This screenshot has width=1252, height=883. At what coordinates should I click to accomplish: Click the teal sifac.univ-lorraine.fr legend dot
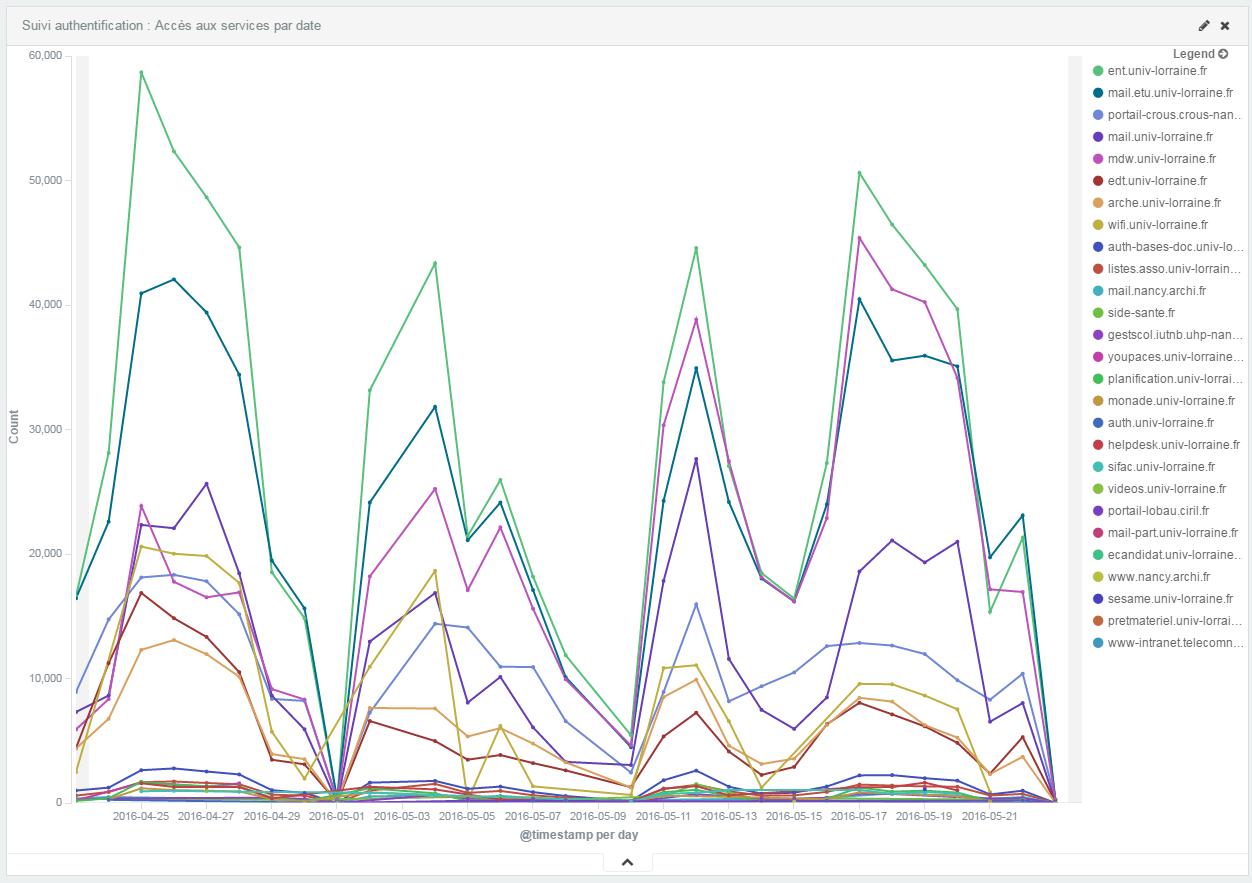(x=1098, y=467)
